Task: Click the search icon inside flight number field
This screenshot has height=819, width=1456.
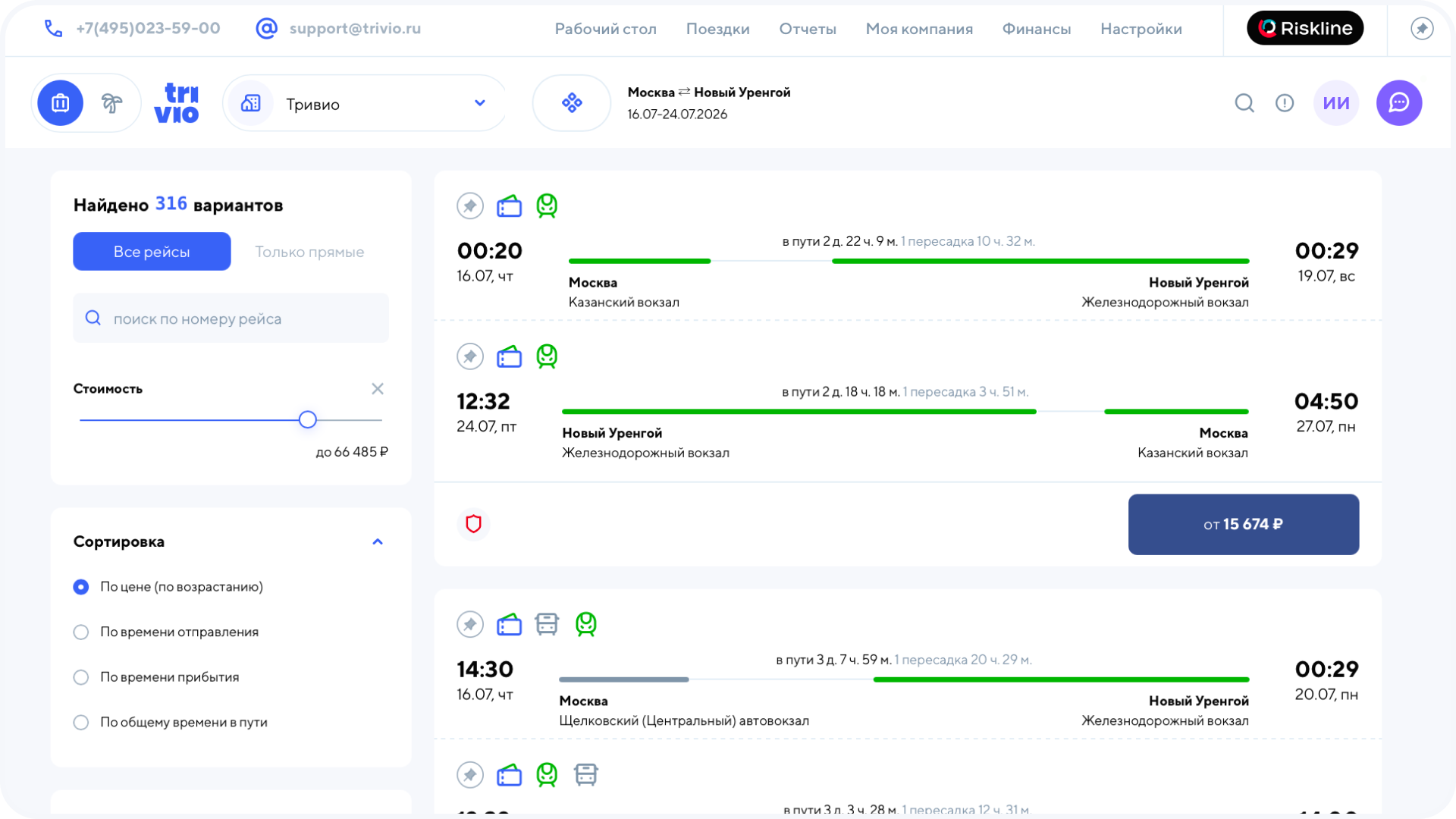Action: [93, 318]
